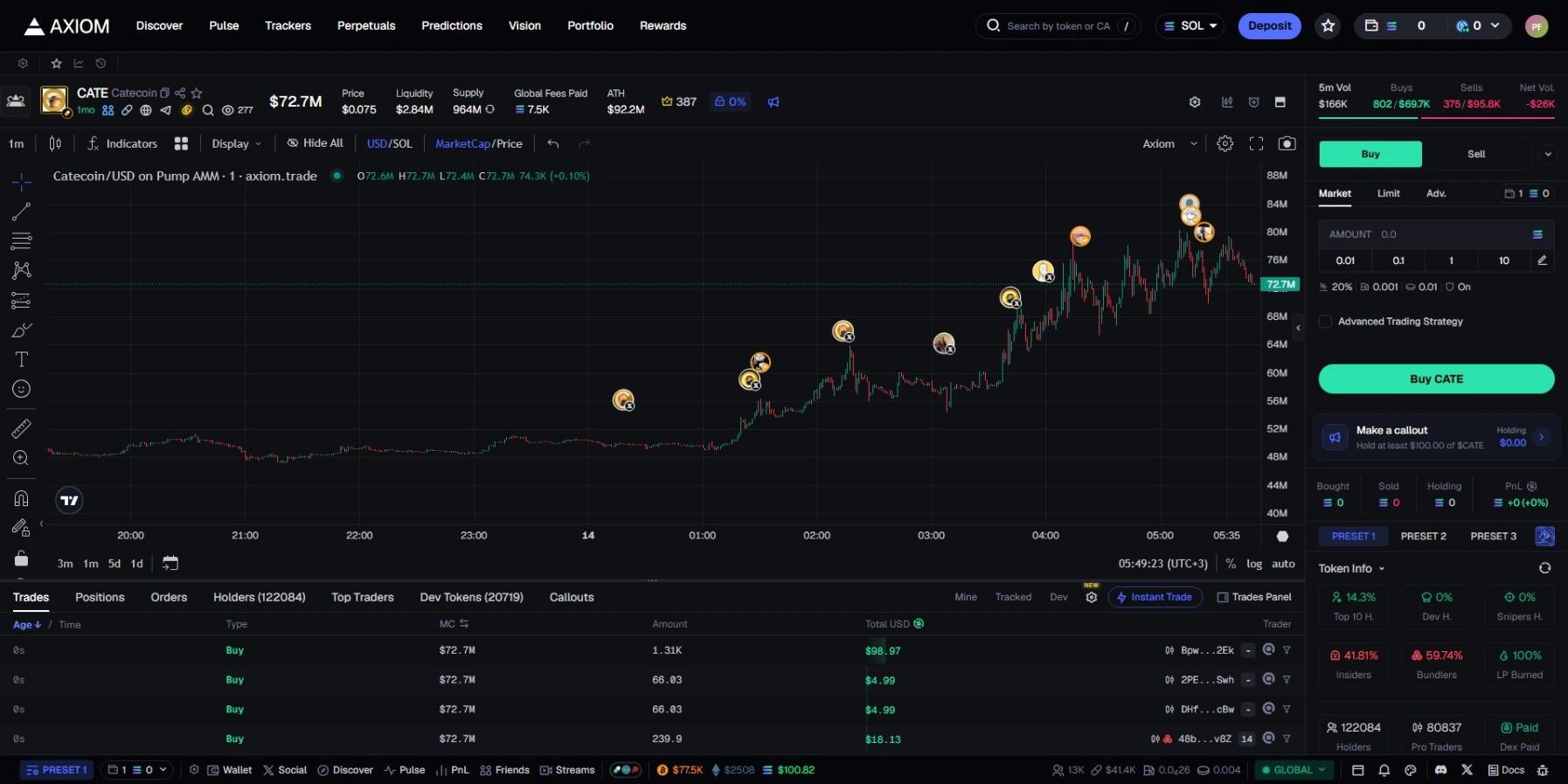Screen dimensions: 1568x784
Task: Open the CATE Telegram link
Action: point(165,110)
